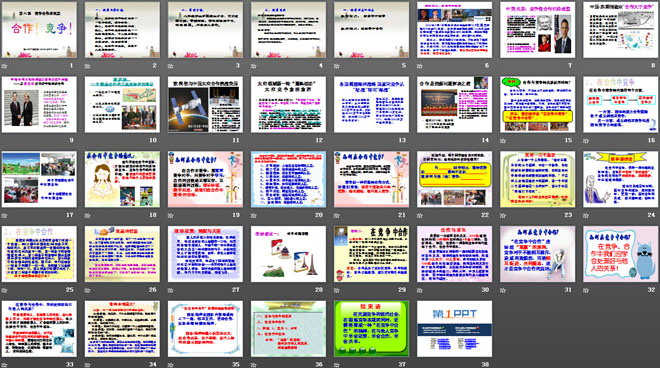Viewport: 660px width, 368px height.
Task: Click the animation star icon under slide 17
Action: [x=5, y=216]
